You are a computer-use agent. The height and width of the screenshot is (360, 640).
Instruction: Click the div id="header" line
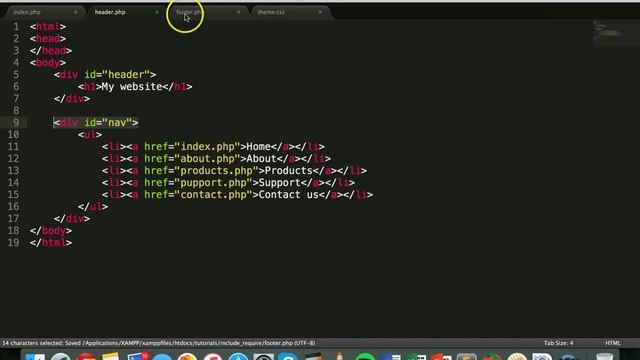point(105,75)
